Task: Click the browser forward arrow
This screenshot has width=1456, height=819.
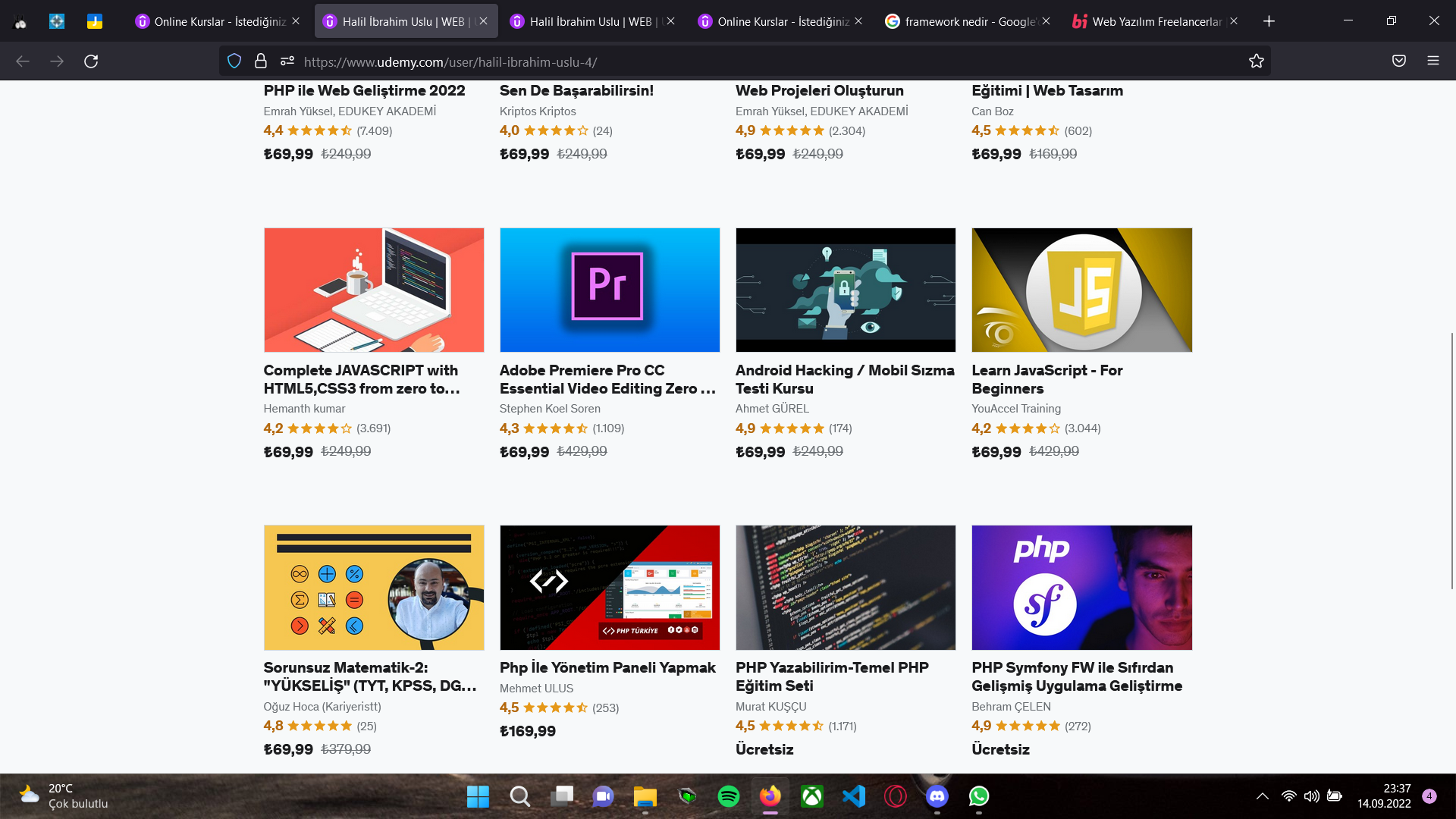Action: tap(57, 61)
